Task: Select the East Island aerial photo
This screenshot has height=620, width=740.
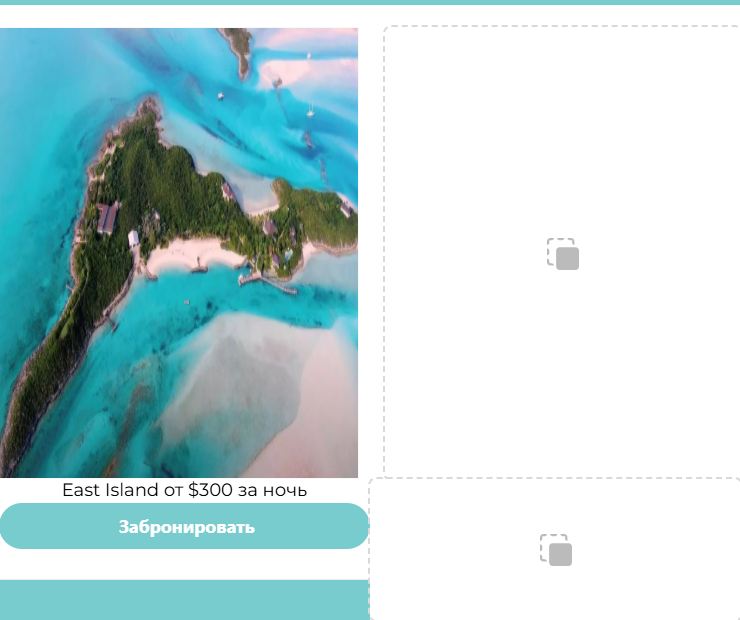Action: click(x=179, y=253)
